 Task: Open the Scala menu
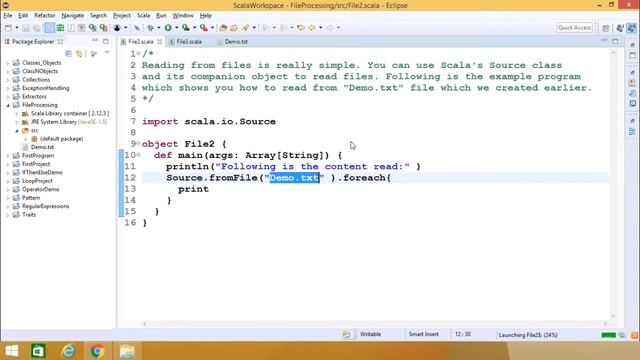[143, 16]
